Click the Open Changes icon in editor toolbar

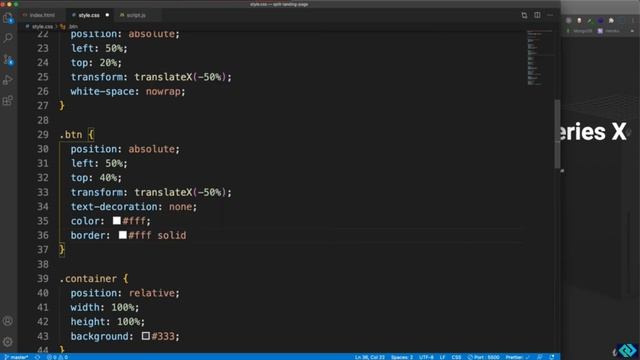[x=524, y=16]
